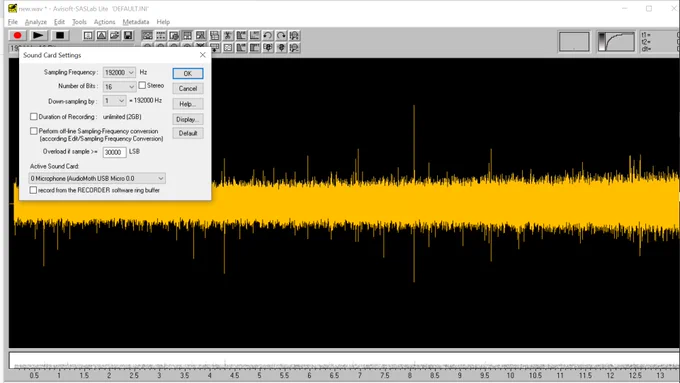The height and width of the screenshot is (383, 680).
Task: Click the dotted grid toolbar icon
Action: (161, 36)
